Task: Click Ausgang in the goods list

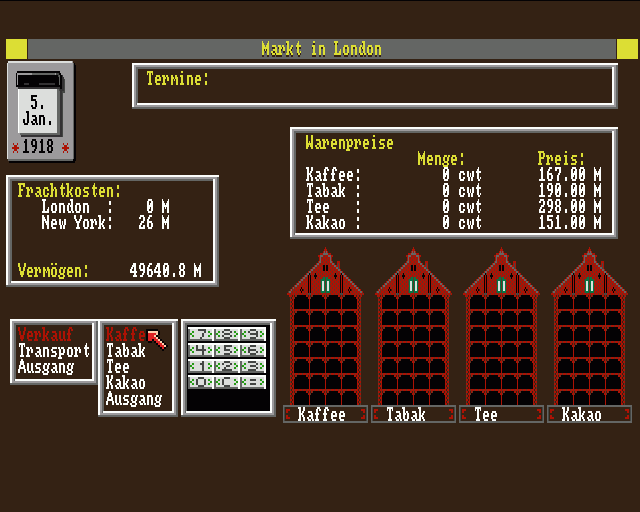Action: (134, 399)
